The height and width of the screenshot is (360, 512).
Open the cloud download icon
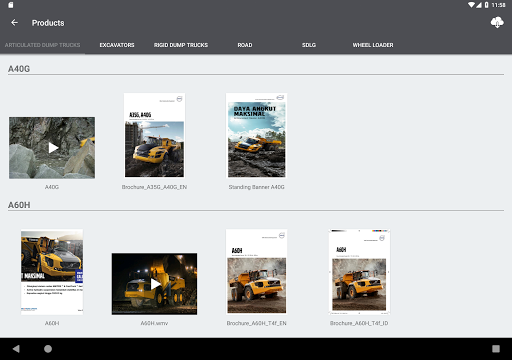pos(497,23)
